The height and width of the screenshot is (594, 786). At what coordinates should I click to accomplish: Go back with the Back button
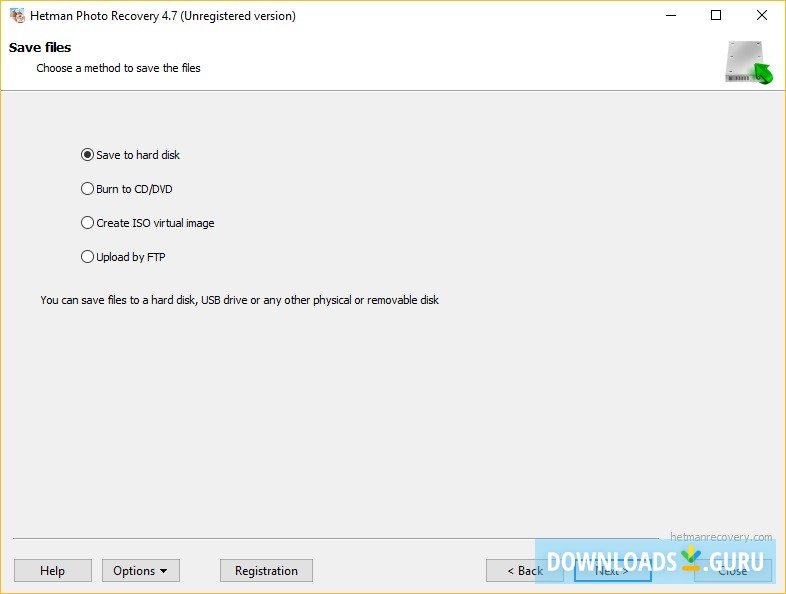coord(524,570)
